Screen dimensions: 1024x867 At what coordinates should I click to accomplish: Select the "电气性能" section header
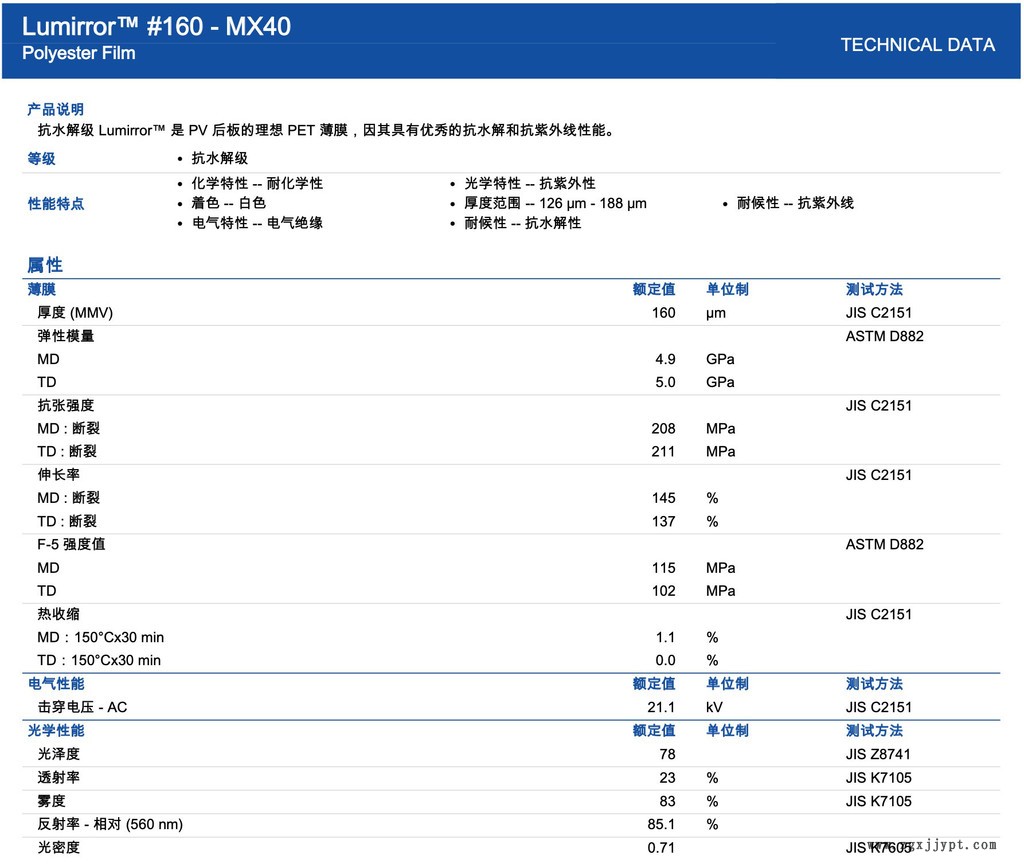[x=56, y=684]
